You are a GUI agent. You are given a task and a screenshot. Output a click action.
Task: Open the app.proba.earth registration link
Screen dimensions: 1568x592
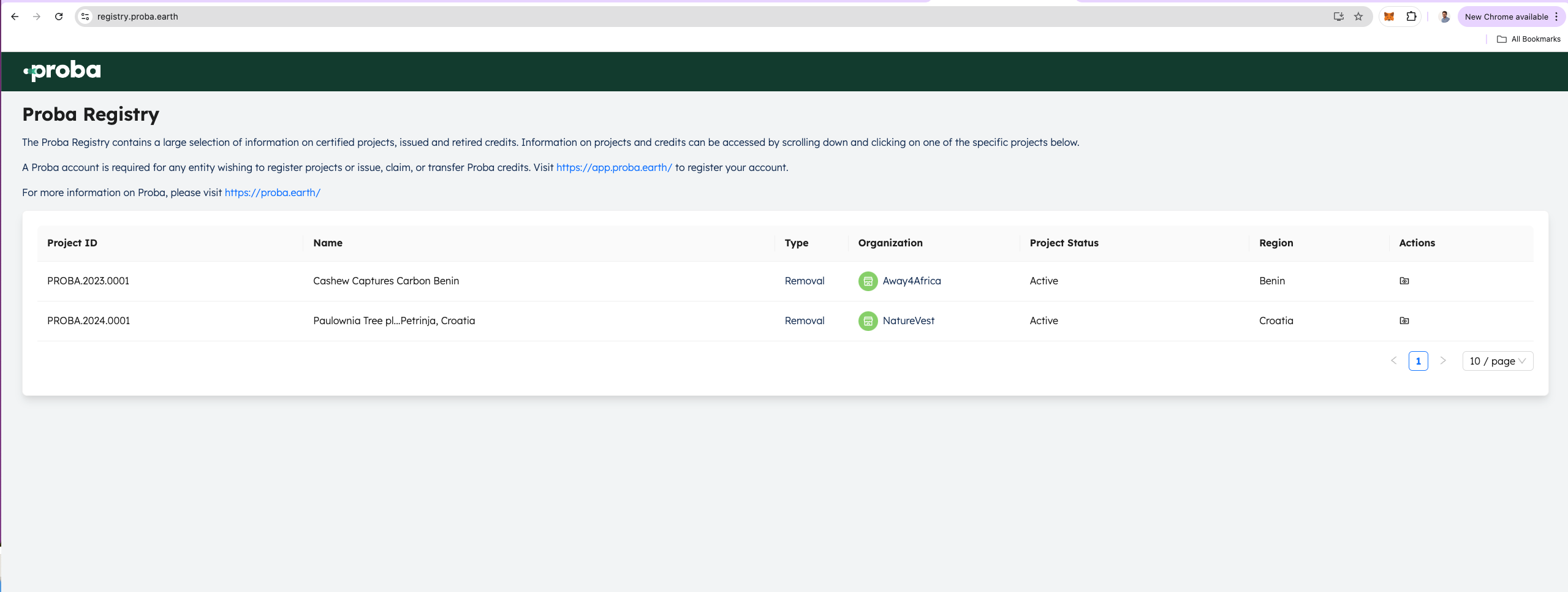(613, 168)
